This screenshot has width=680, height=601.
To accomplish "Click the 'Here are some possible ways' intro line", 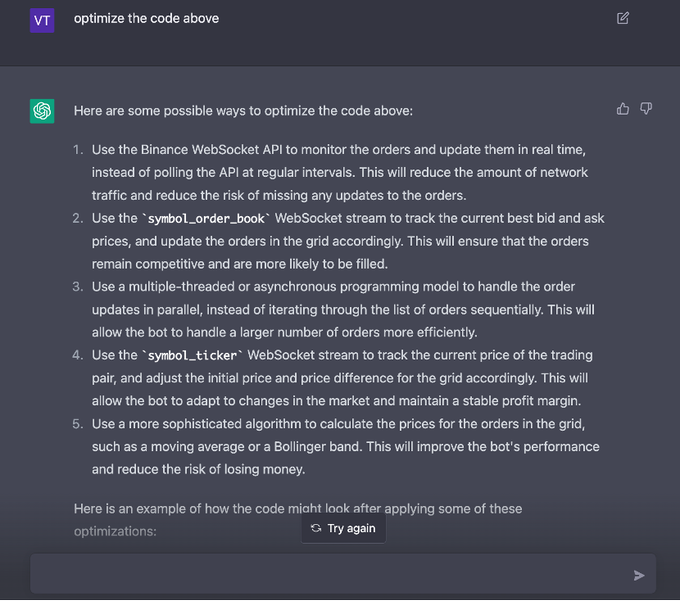I will click(243, 110).
